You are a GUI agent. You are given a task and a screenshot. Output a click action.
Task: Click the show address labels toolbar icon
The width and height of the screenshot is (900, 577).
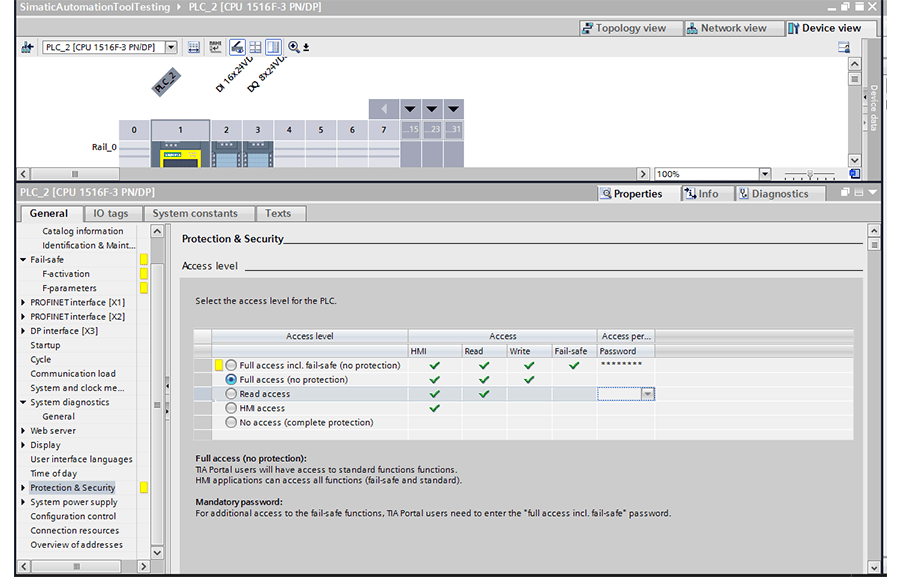coord(215,47)
